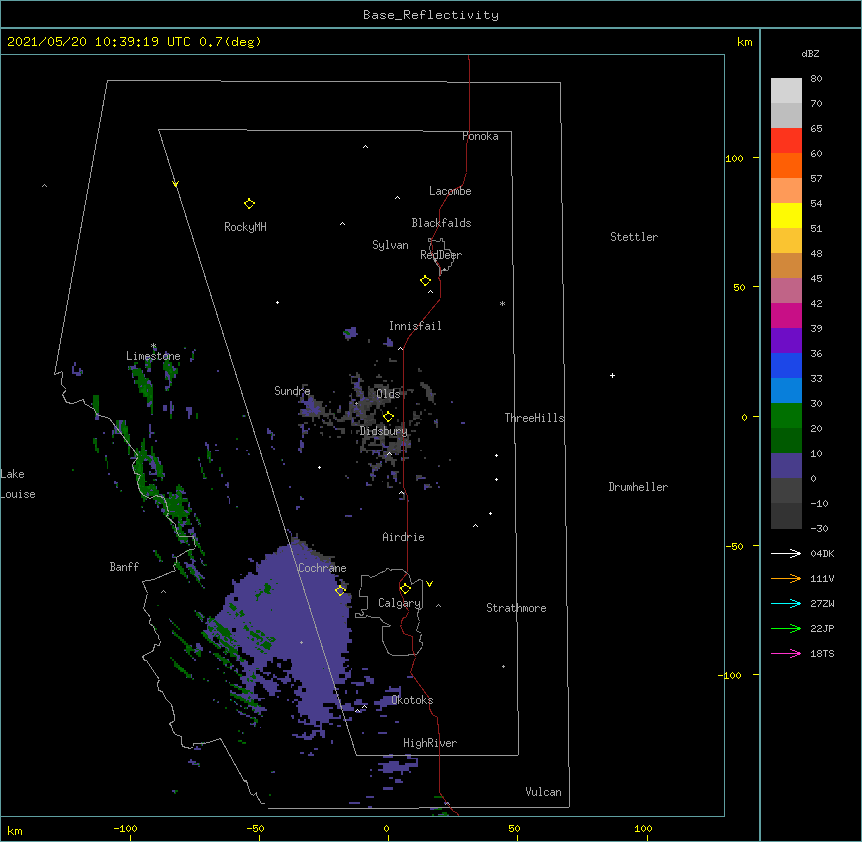The image size is (862, 842).
Task: Click the Stettler label
Action: 634,237
